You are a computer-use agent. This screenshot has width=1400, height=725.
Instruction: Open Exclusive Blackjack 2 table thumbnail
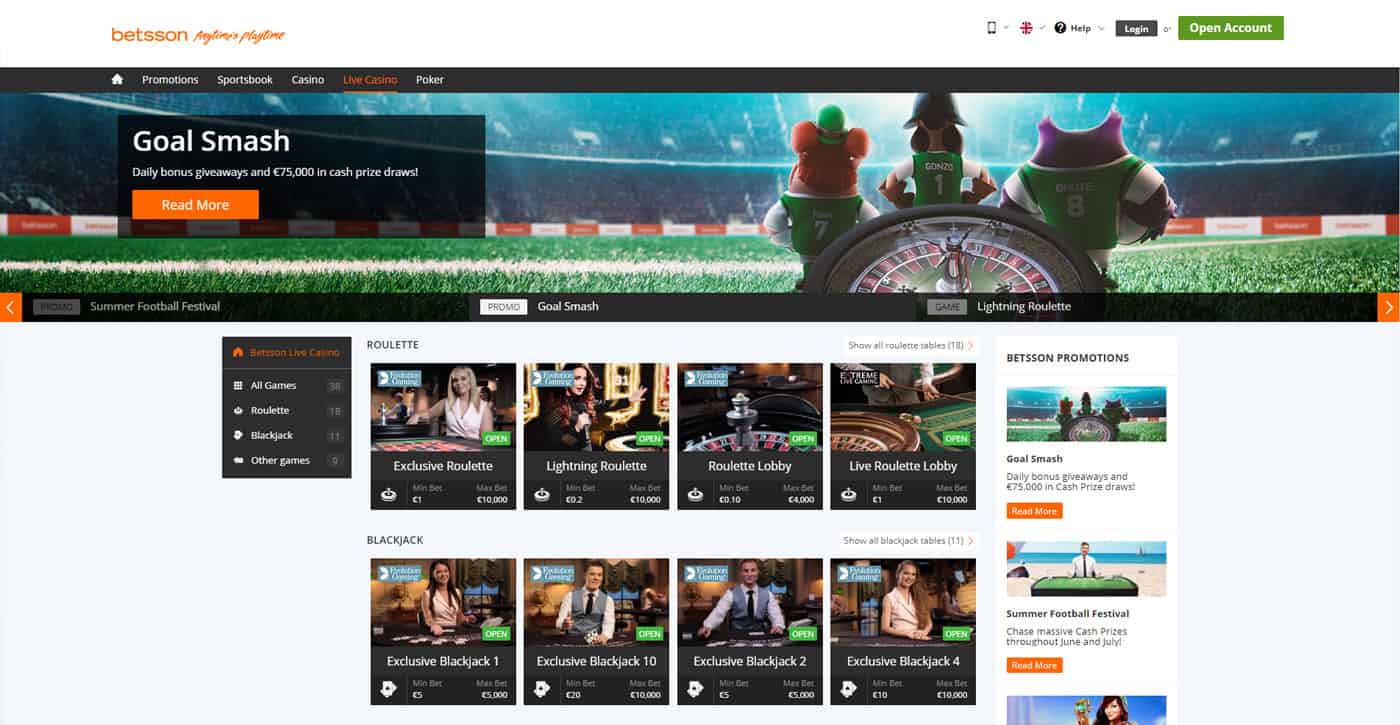click(750, 602)
